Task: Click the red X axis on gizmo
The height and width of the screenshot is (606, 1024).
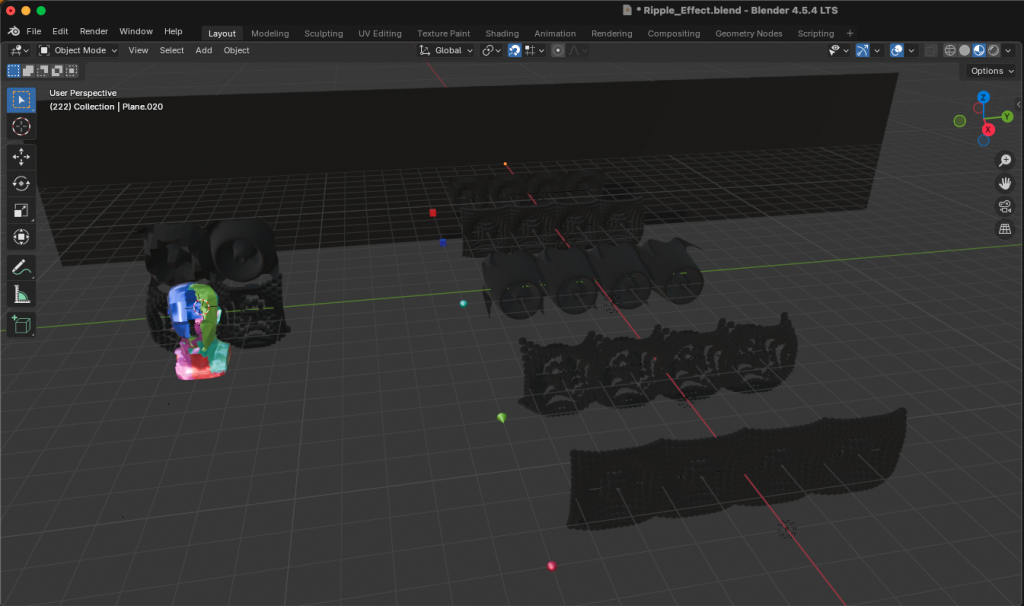Action: tap(988, 129)
